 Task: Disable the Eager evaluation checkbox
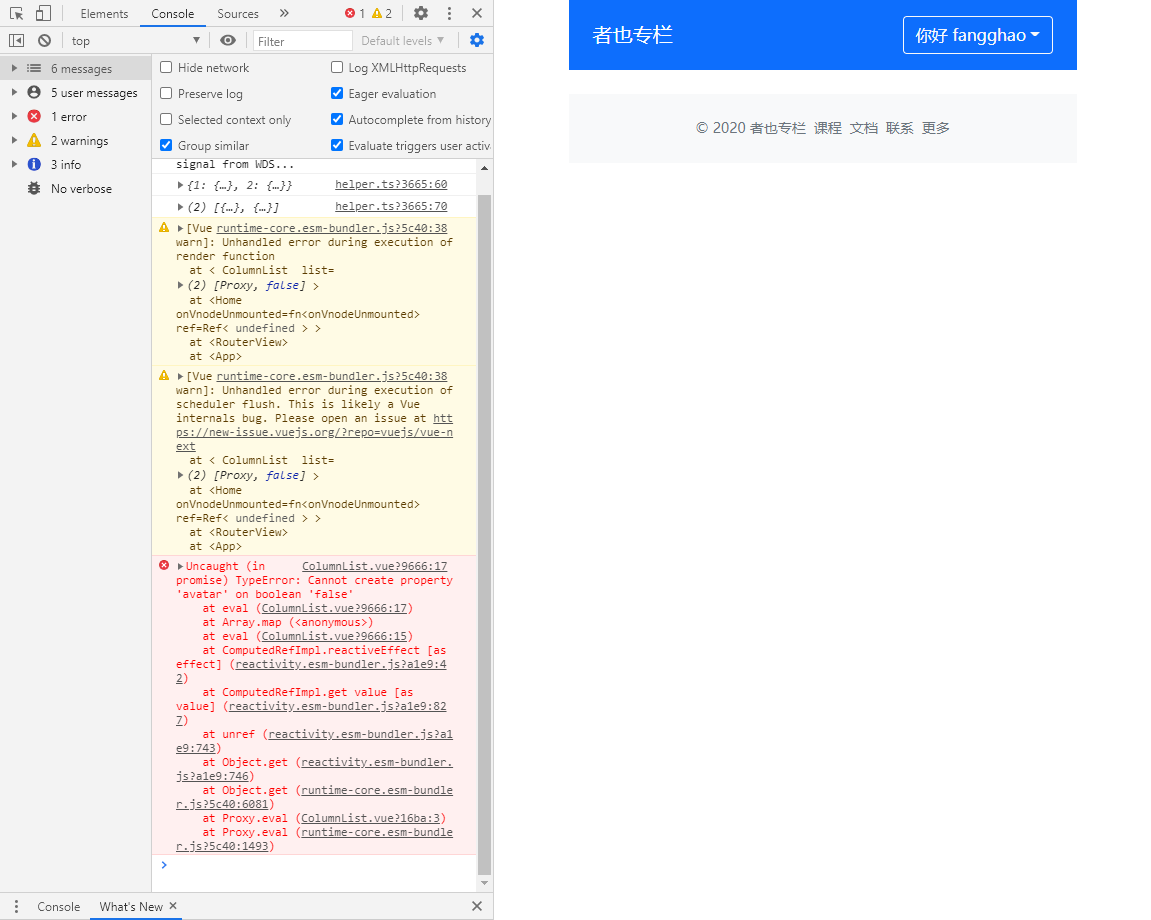pyautogui.click(x=337, y=93)
